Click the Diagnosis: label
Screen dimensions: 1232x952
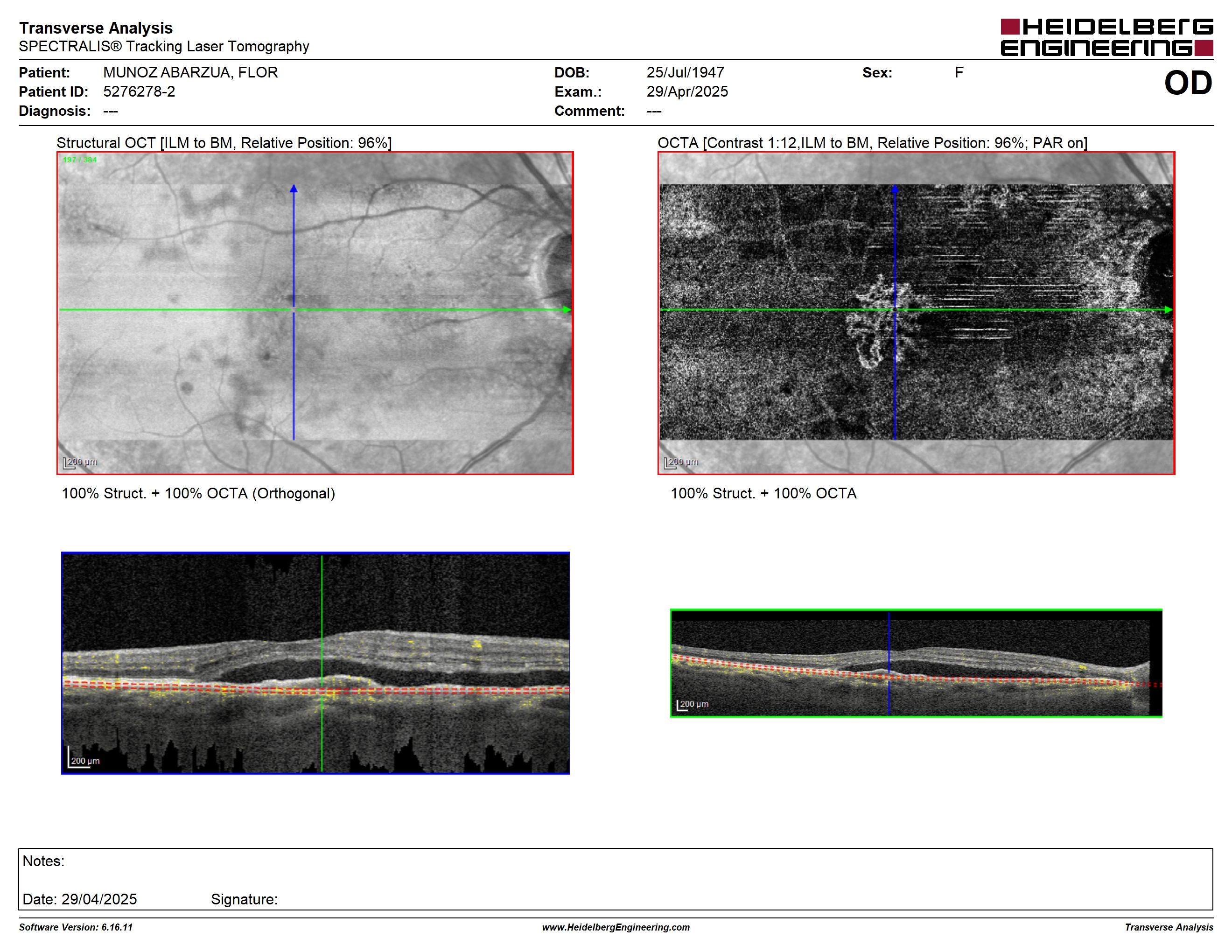pos(55,111)
